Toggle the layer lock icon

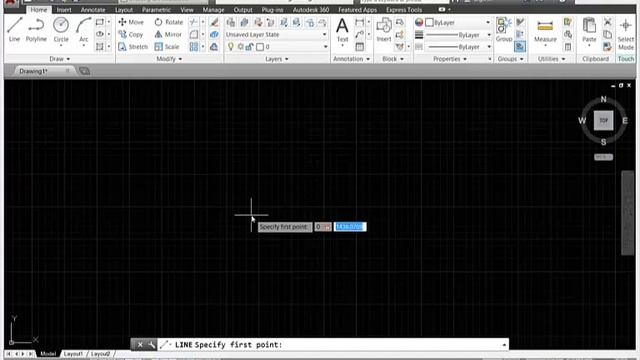249,47
